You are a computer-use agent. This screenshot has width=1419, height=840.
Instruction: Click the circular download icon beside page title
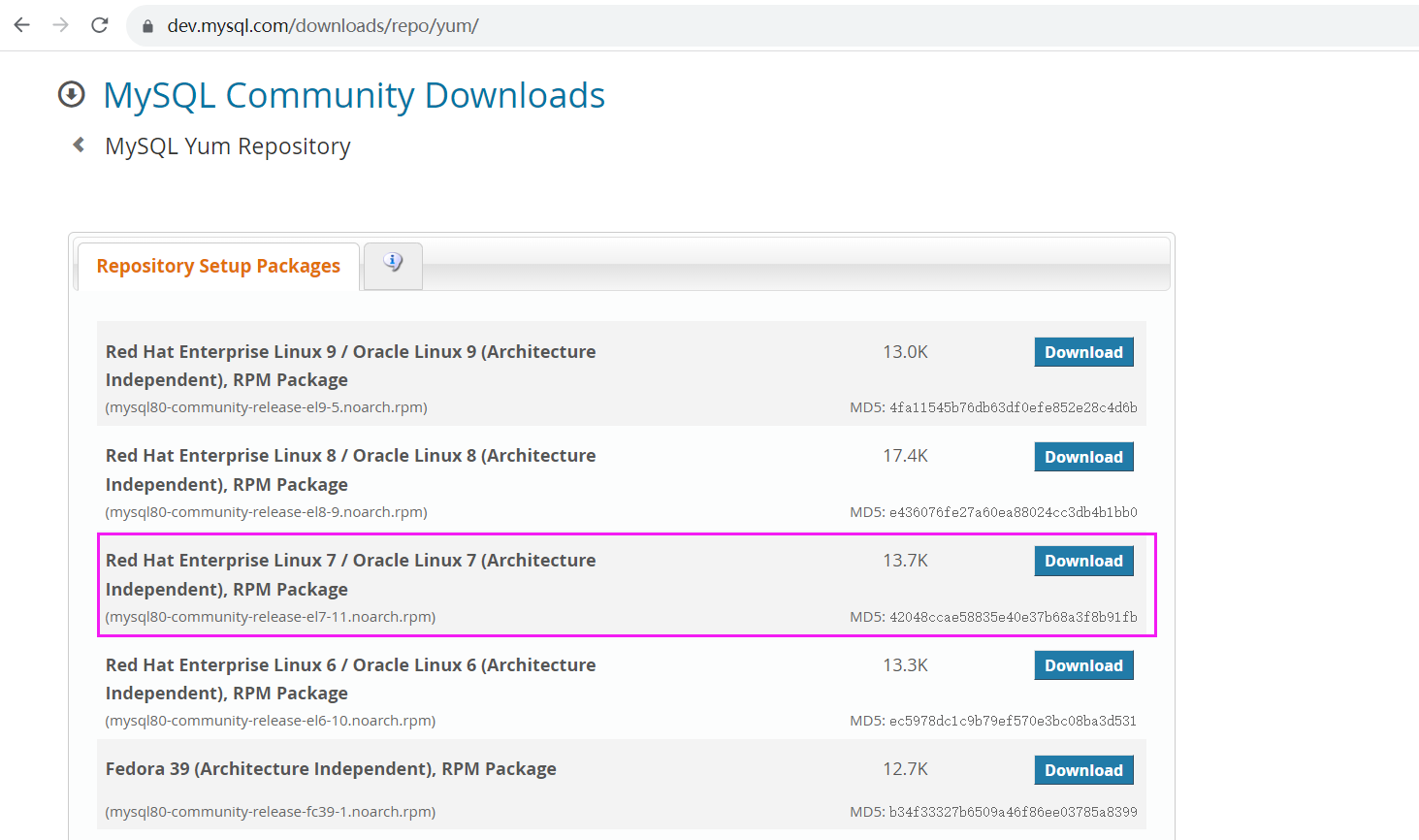click(x=71, y=94)
